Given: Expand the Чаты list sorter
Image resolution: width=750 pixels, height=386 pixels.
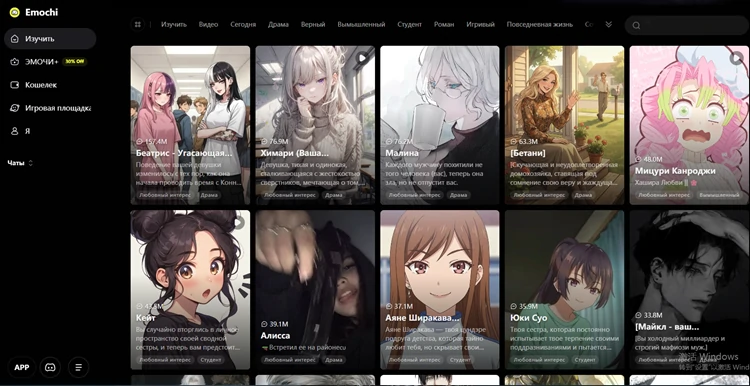Looking at the screenshot, I should tap(31, 163).
